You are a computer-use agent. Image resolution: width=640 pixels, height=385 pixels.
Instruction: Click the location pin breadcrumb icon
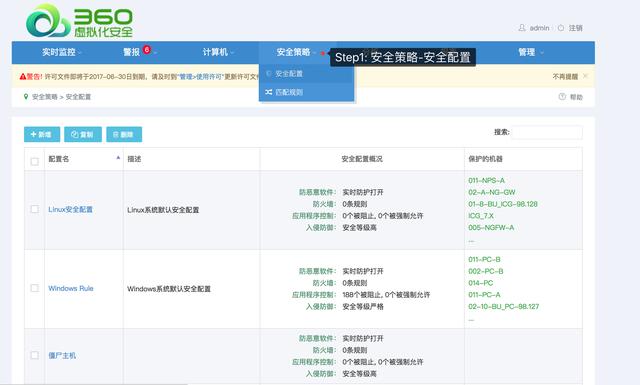[x=26, y=97]
